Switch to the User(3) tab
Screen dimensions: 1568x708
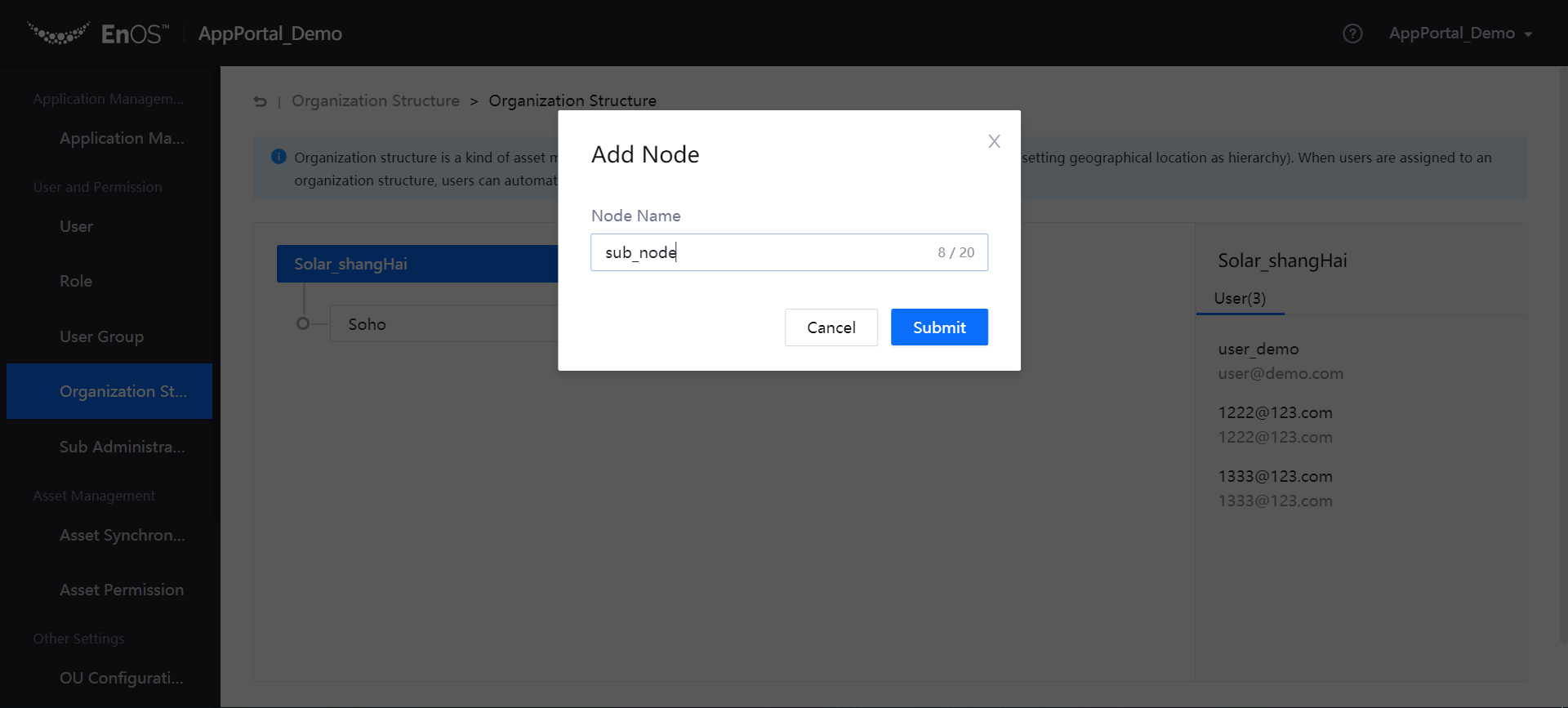pos(1240,298)
